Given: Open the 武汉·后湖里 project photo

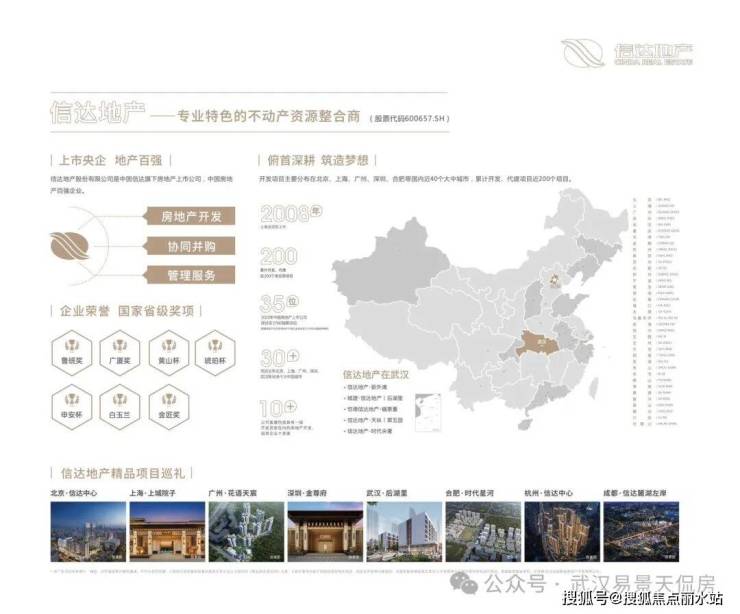Looking at the screenshot, I should [x=404, y=531].
